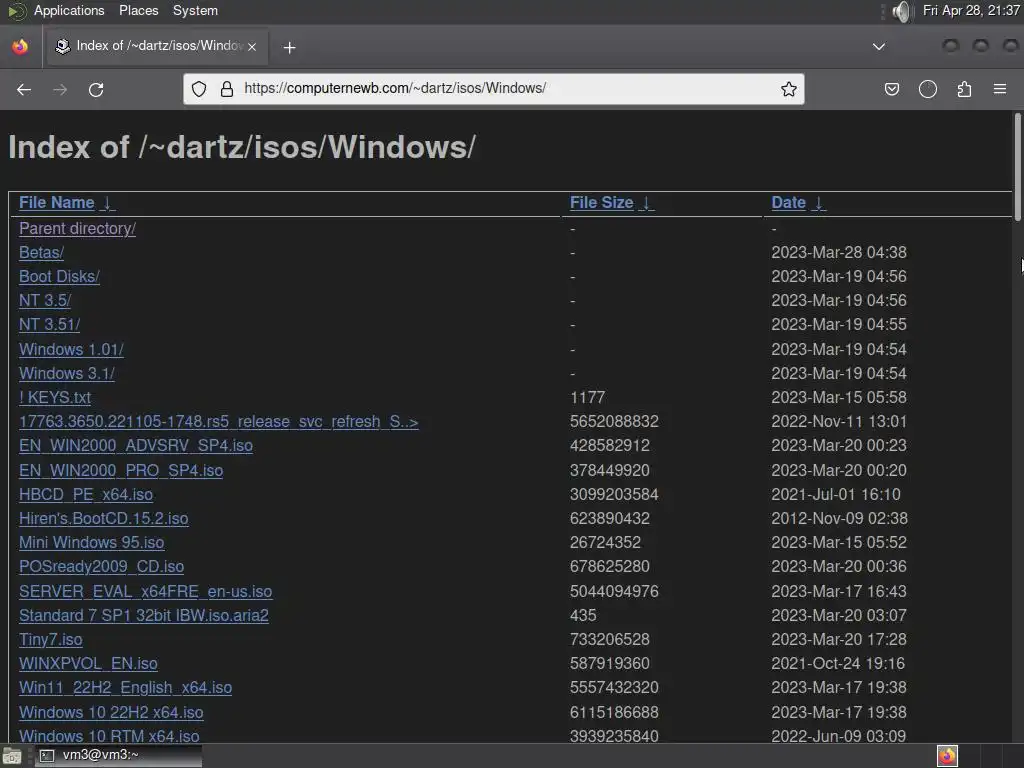
Task: Open the Parent directory/ link
Action: click(77, 229)
